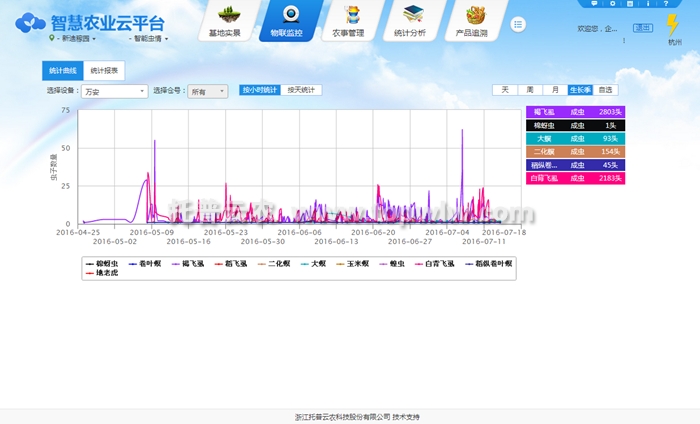Toggle 白背飞虱 series in chart legend
Screen dimensions: 700x424
(436, 264)
